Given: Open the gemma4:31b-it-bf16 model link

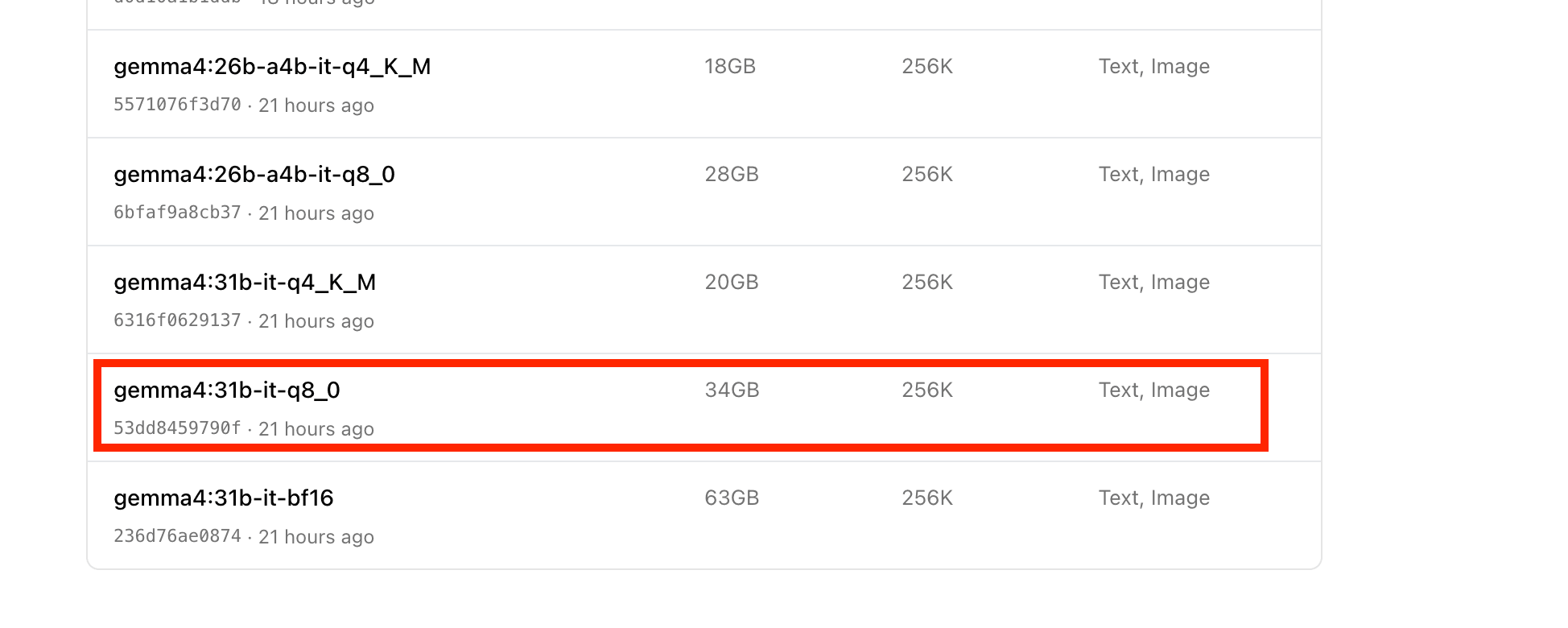Looking at the screenshot, I should click(x=224, y=498).
